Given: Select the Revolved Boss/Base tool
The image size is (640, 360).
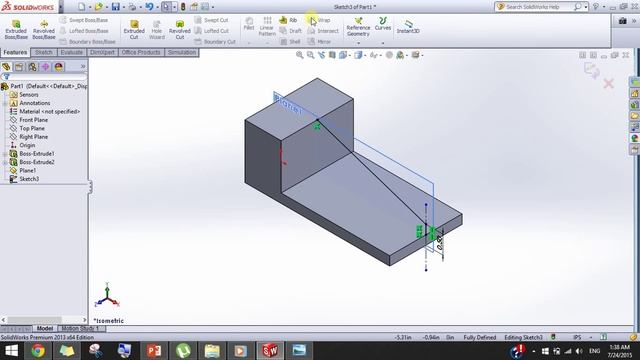Looking at the screenshot, I should pyautogui.click(x=44, y=30).
